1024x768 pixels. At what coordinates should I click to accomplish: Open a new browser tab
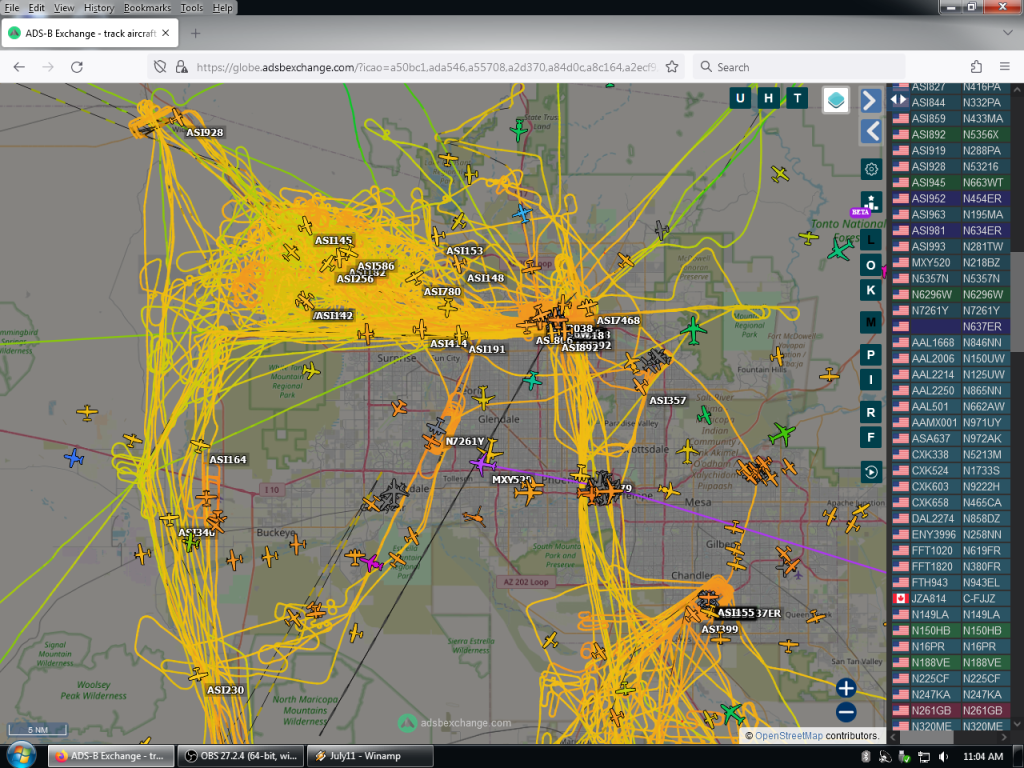(x=195, y=33)
